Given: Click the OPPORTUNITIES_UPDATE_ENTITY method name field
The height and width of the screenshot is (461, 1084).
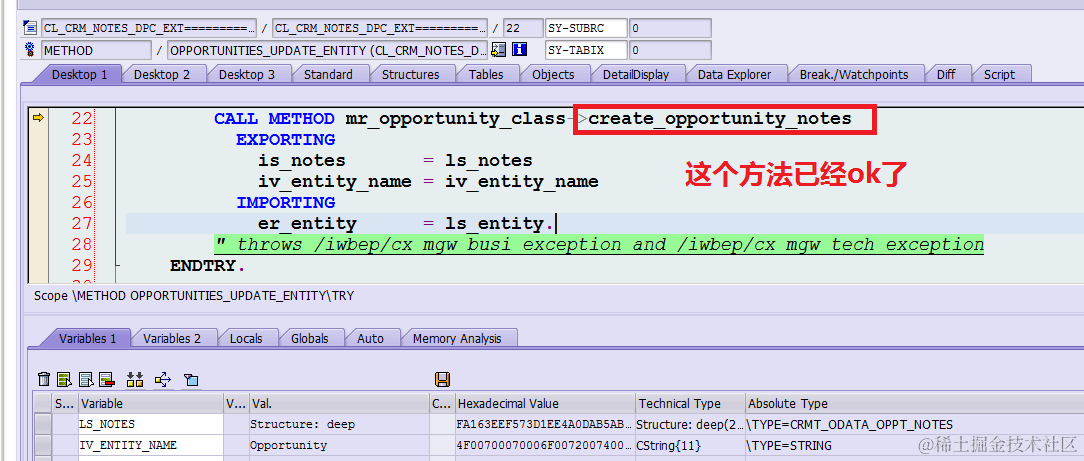Looking at the screenshot, I should [x=328, y=50].
